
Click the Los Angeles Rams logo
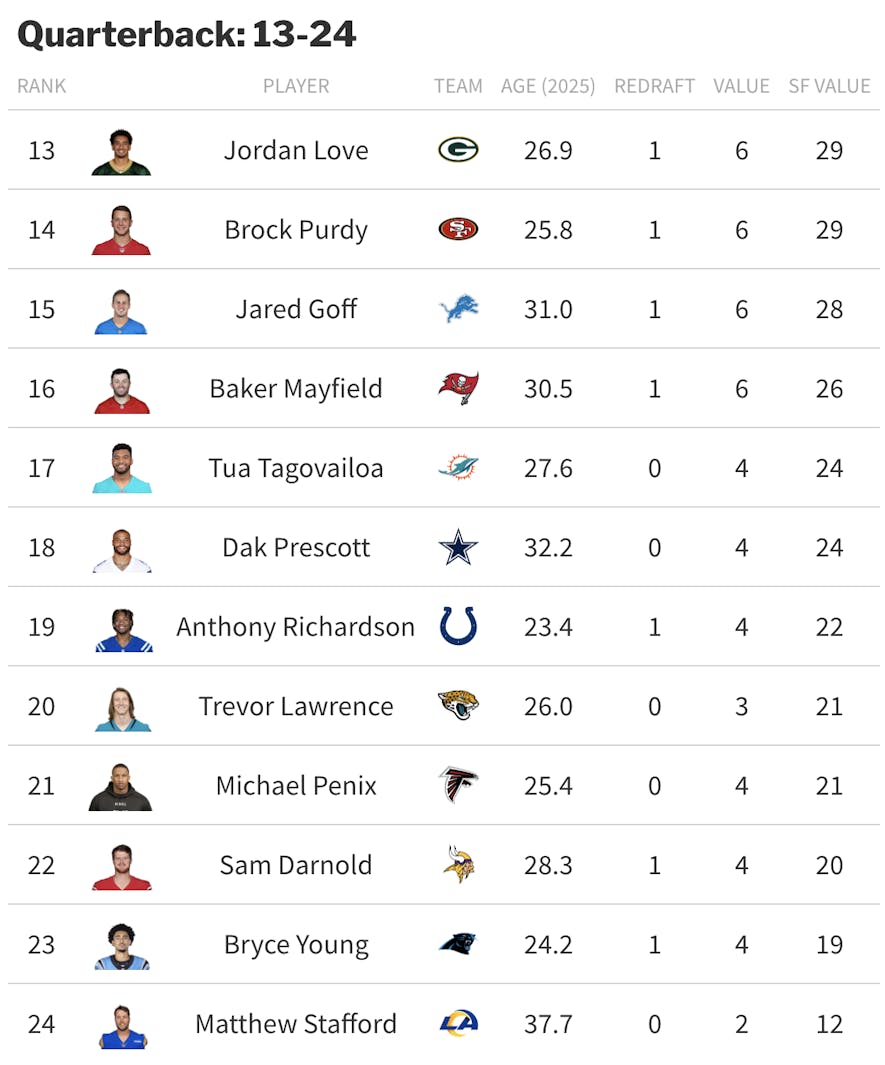(x=458, y=1023)
